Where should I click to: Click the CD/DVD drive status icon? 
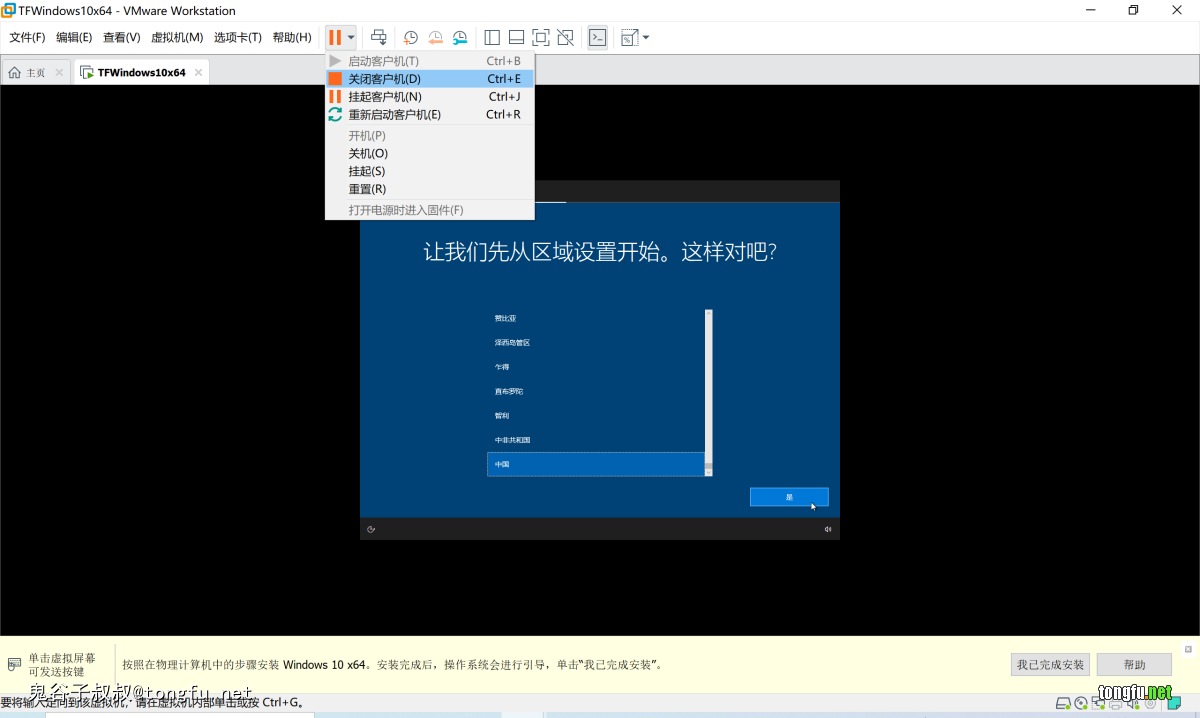1083,704
